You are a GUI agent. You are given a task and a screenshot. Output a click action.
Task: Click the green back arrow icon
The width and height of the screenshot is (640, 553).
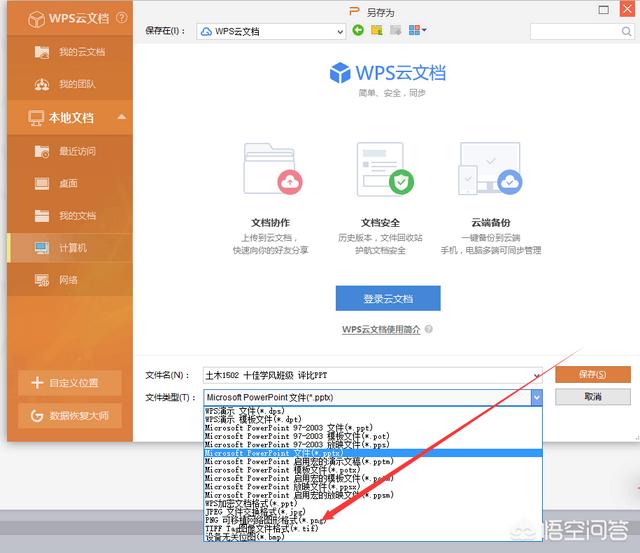[x=359, y=31]
